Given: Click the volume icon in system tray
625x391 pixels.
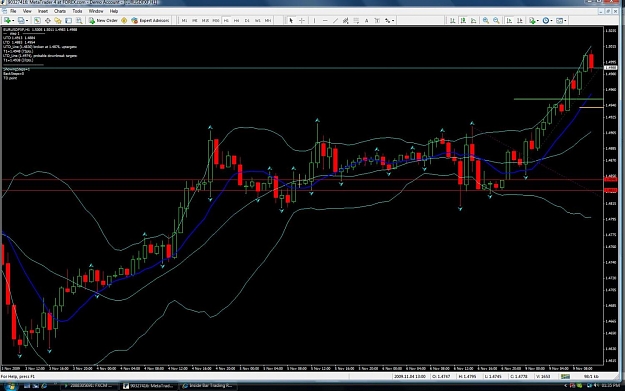Looking at the screenshot, I should 597,386.
